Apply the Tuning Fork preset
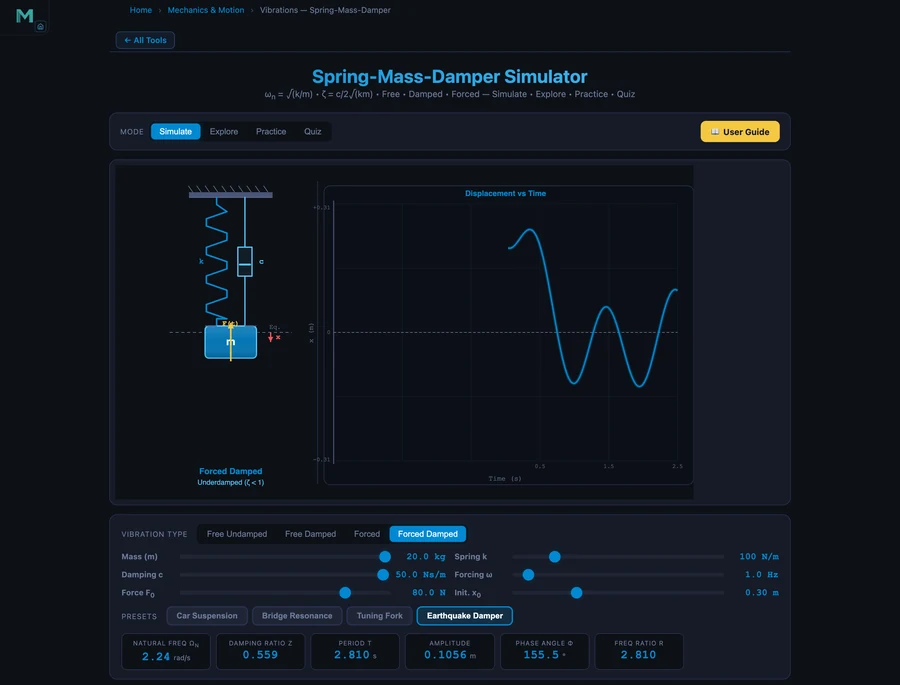Viewport: 900px width, 685px height. [x=379, y=616]
